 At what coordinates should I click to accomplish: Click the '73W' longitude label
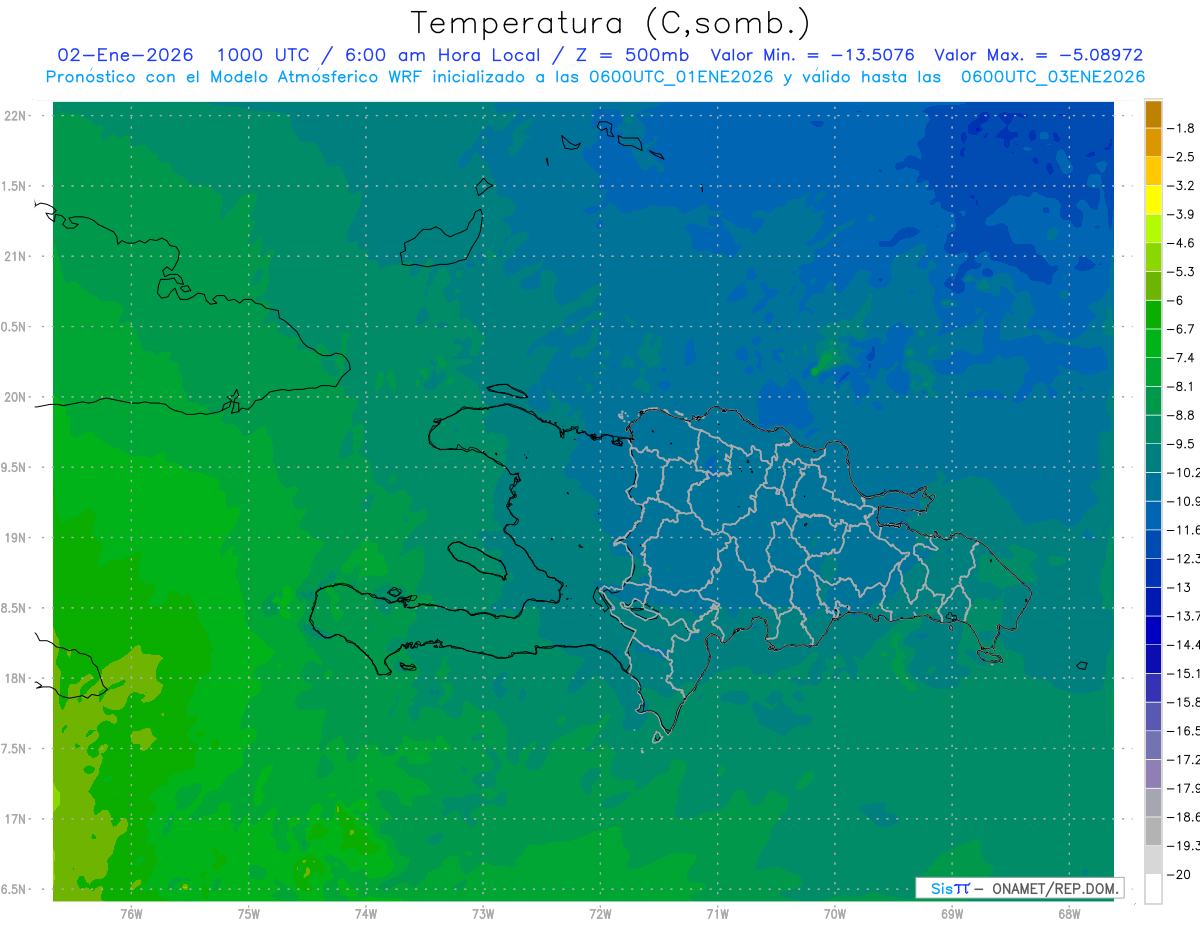pyautogui.click(x=483, y=913)
